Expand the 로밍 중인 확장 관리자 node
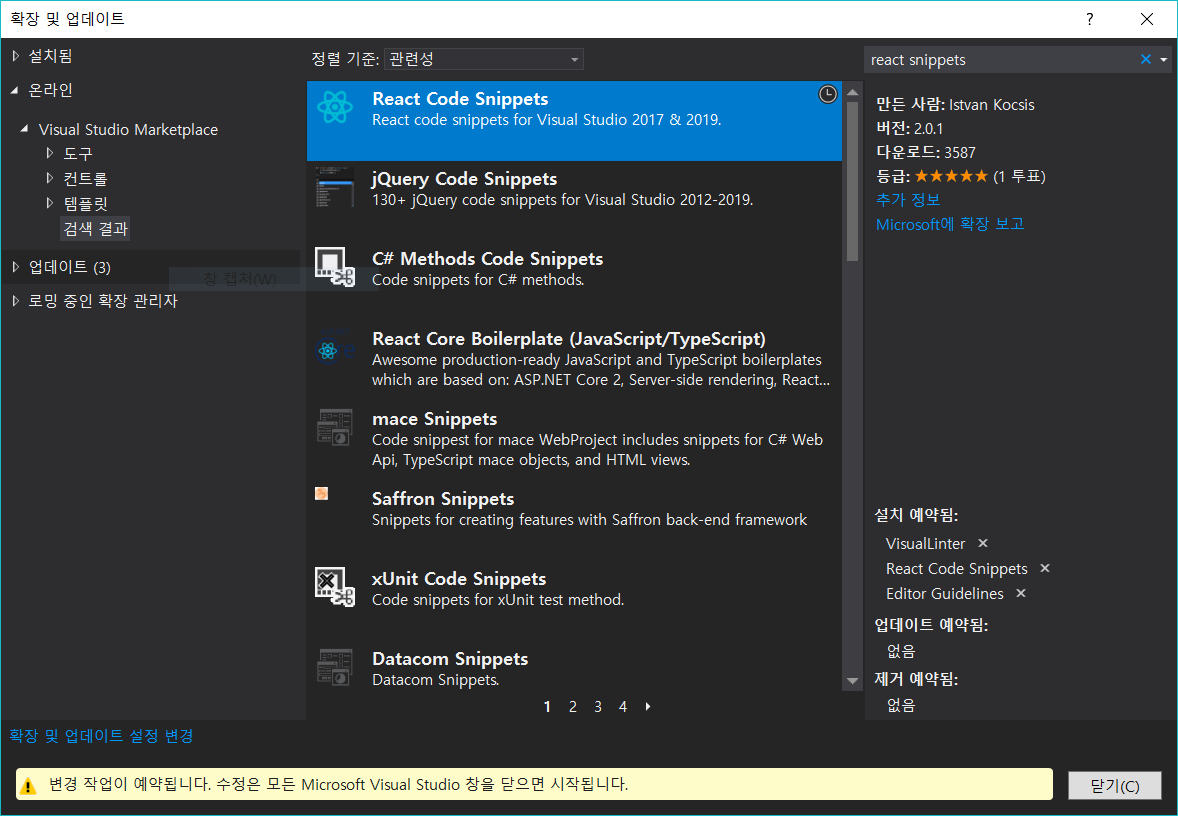Screen dimensions: 1178x816 [x=16, y=301]
